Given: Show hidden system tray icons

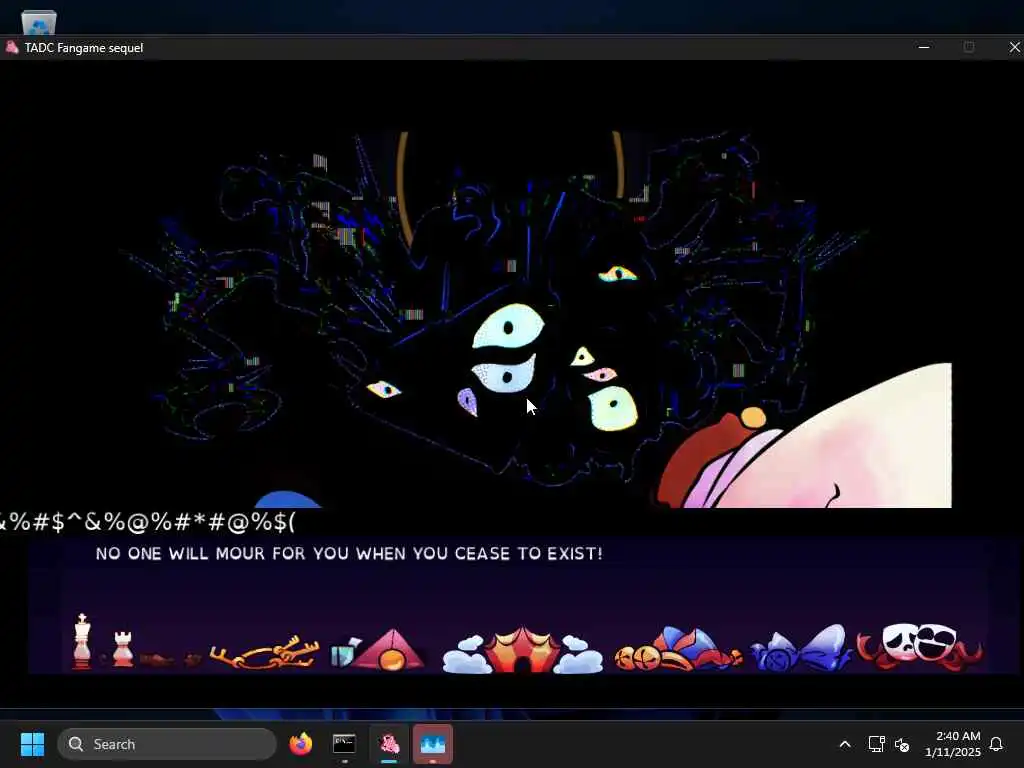Looking at the screenshot, I should click(x=844, y=744).
